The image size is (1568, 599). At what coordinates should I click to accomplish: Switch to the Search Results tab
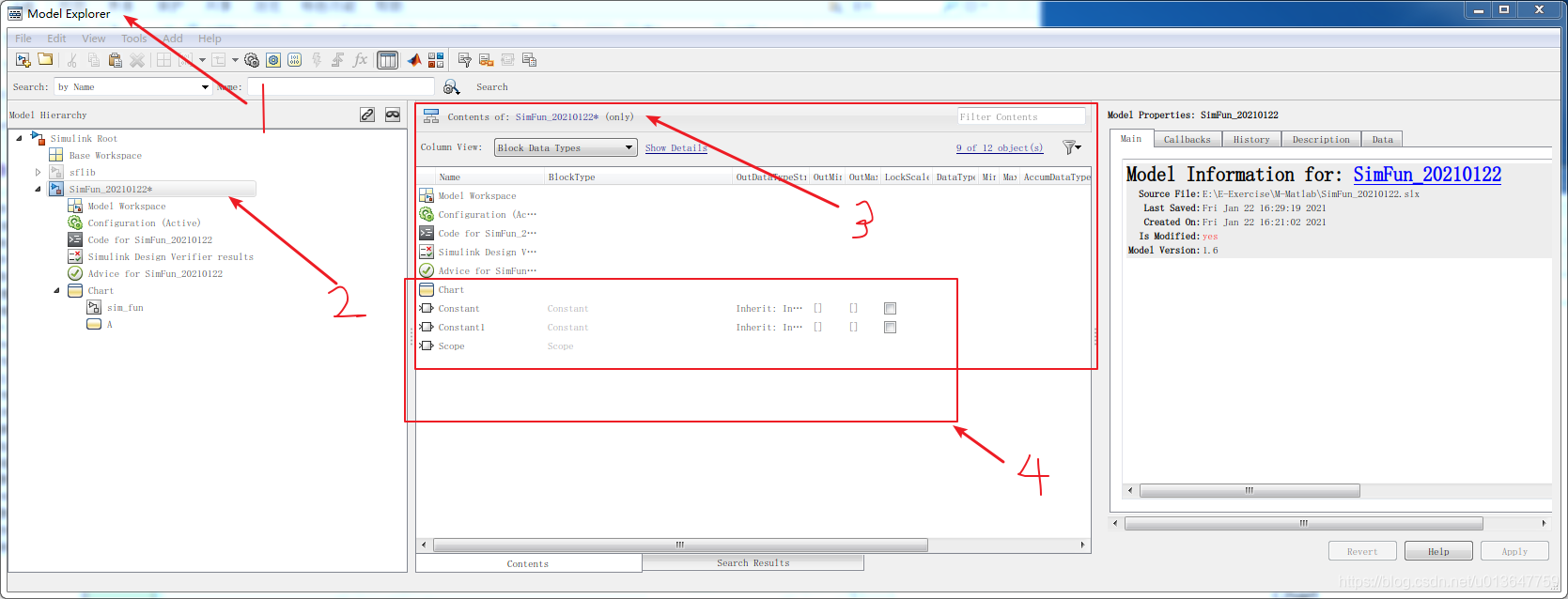[753, 563]
